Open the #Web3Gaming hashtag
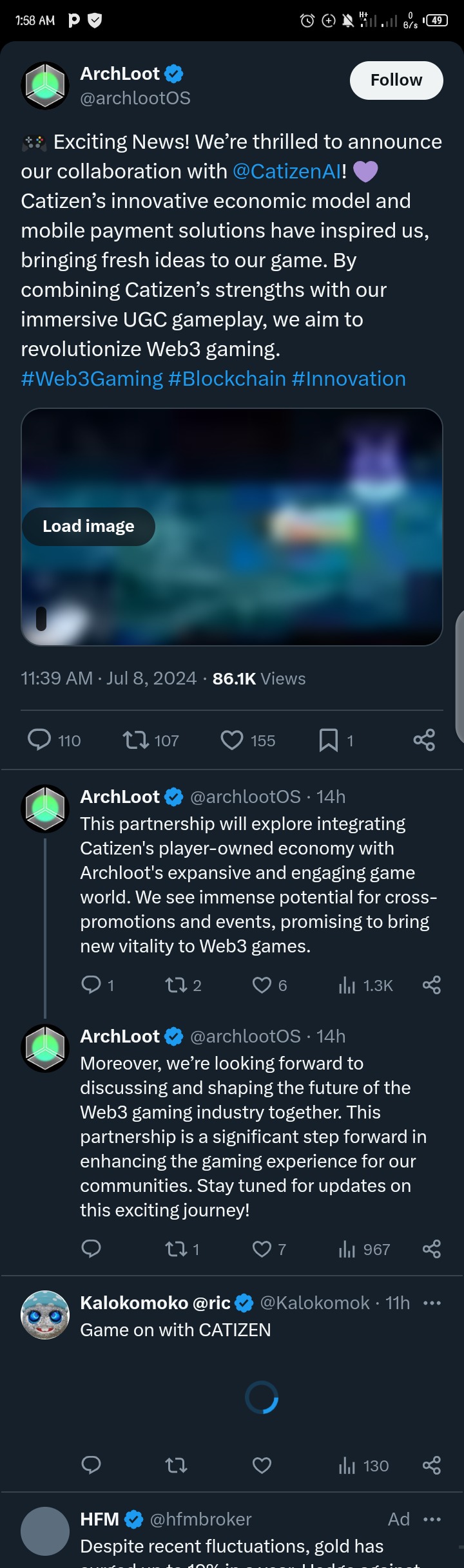 pyautogui.click(x=92, y=379)
